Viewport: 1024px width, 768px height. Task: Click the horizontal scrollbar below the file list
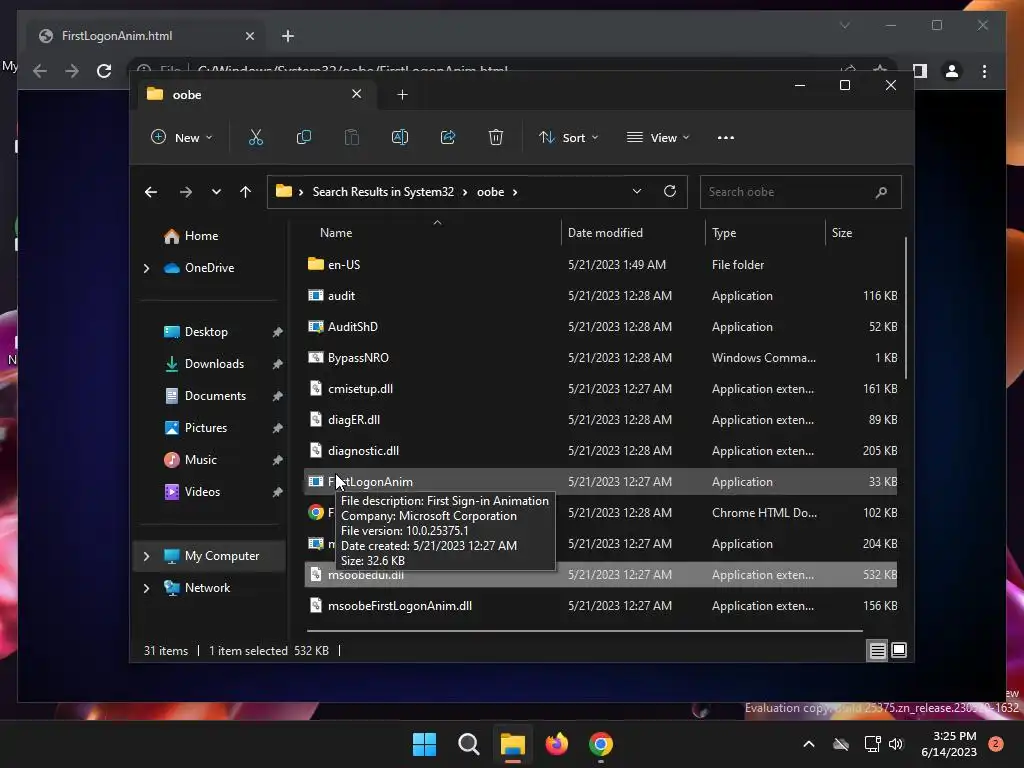584,631
